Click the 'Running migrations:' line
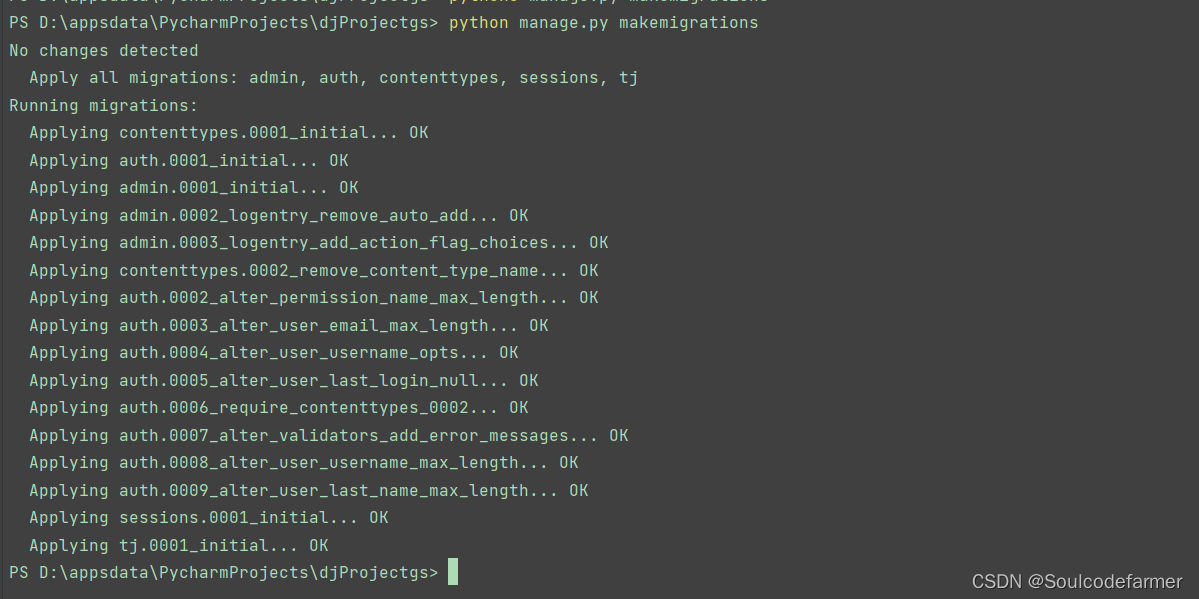Viewport: 1199px width, 599px height. [x=103, y=106]
